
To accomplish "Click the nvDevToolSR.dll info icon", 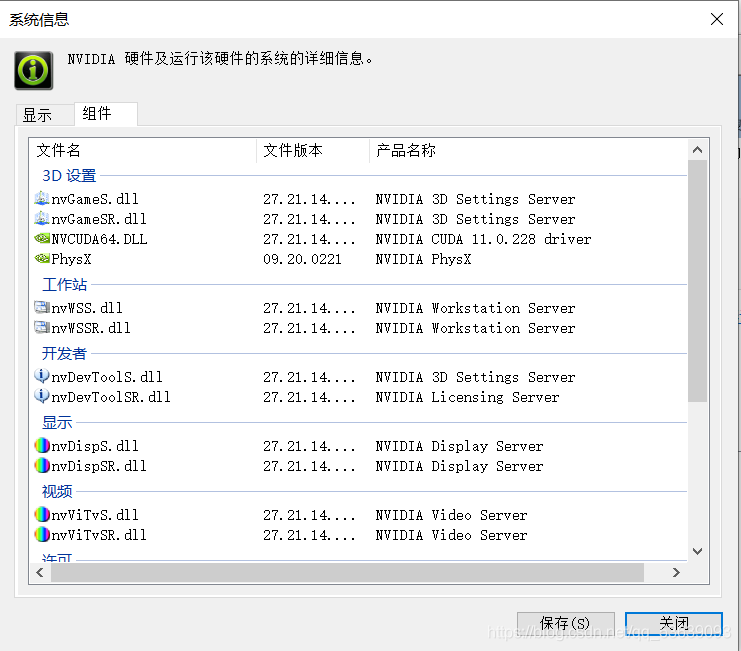I will 42,396.
